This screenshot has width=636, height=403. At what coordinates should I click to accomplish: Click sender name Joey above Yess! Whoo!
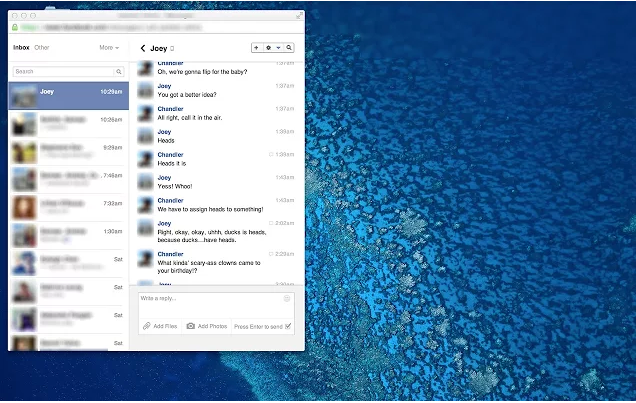coord(164,178)
